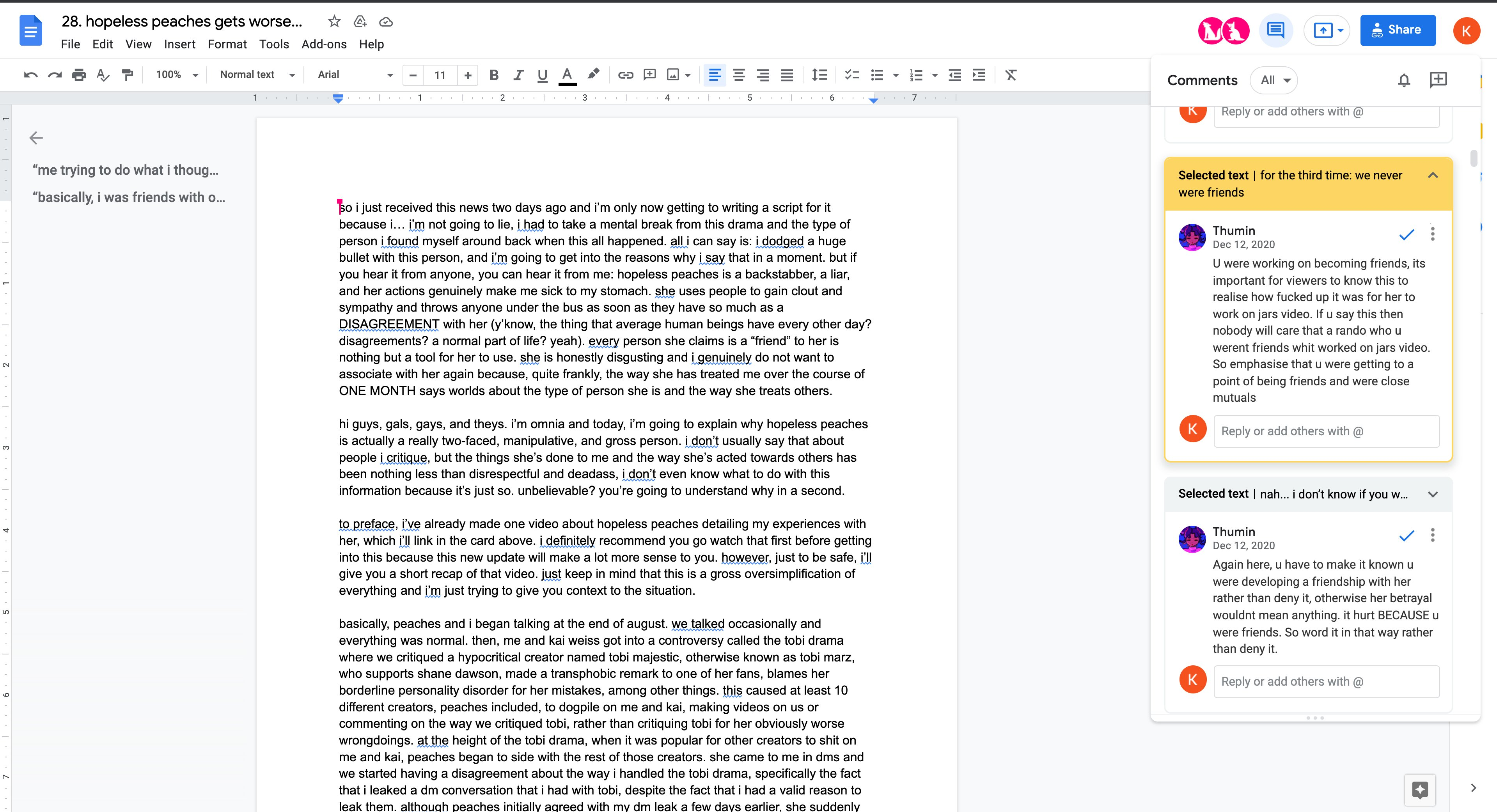Open the Comments filter All dropdown
This screenshot has height=812, width=1497.
click(1274, 80)
